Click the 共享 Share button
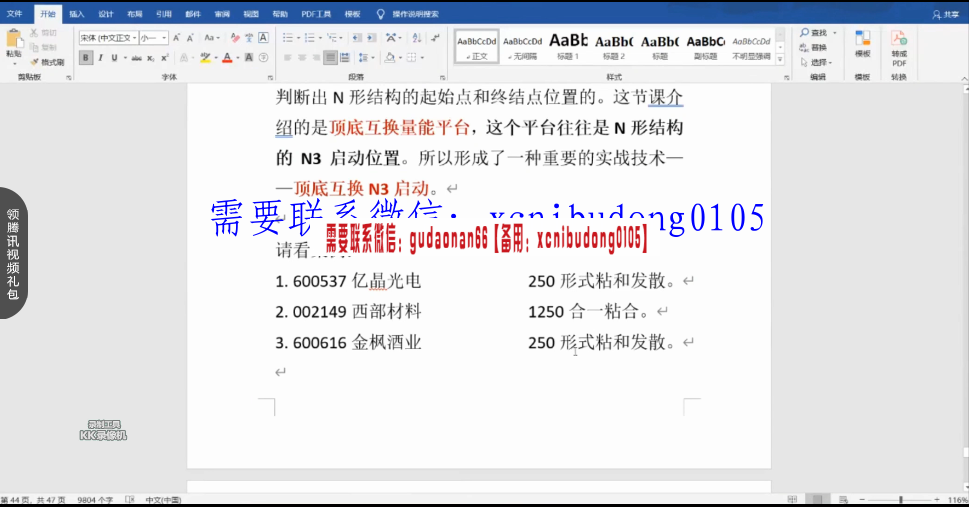The width and height of the screenshot is (969, 507). [x=946, y=14]
